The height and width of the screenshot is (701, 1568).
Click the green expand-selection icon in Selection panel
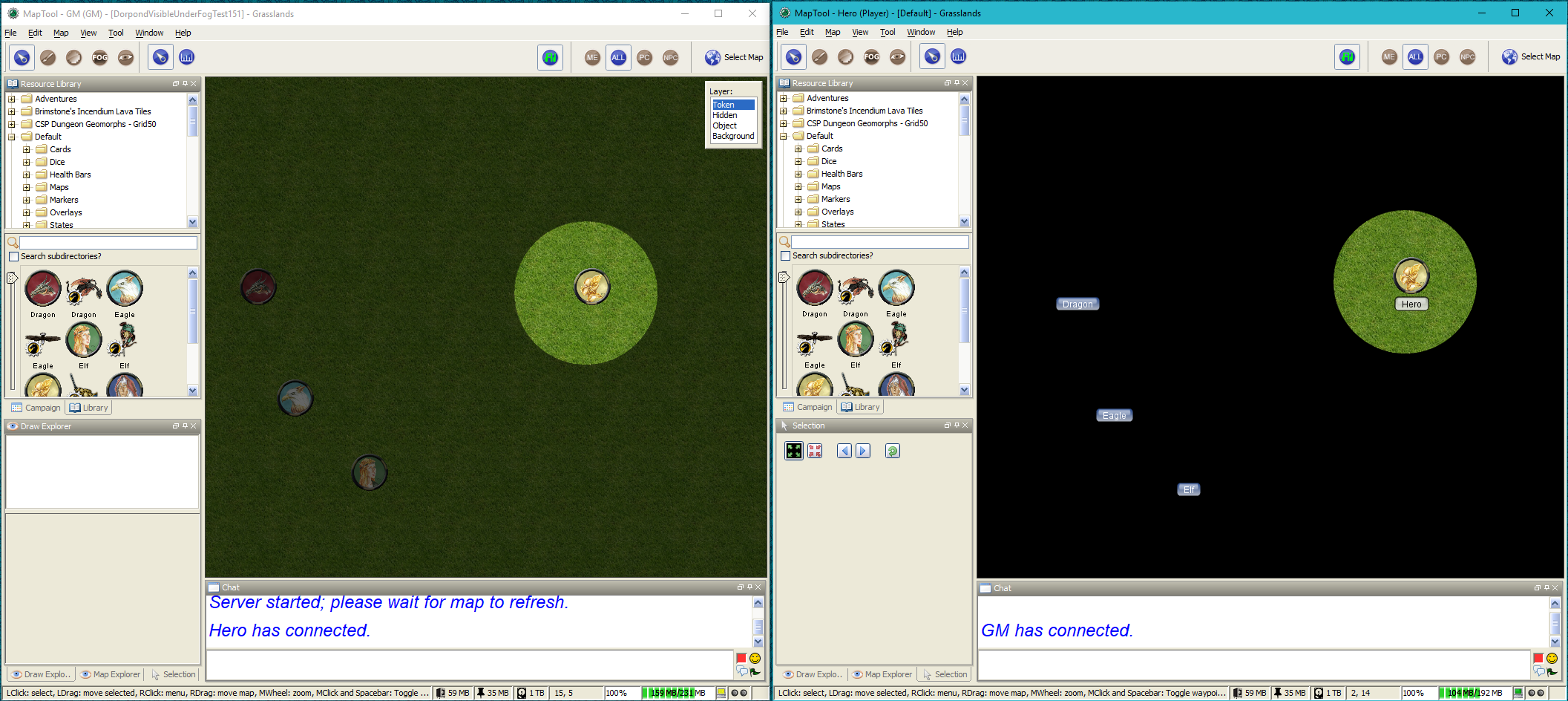pyautogui.click(x=794, y=451)
